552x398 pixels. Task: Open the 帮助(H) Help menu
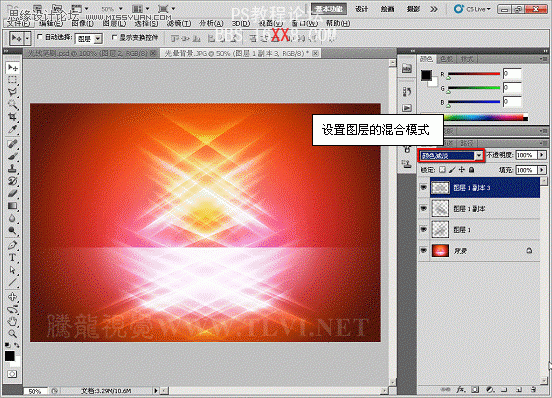338,23
